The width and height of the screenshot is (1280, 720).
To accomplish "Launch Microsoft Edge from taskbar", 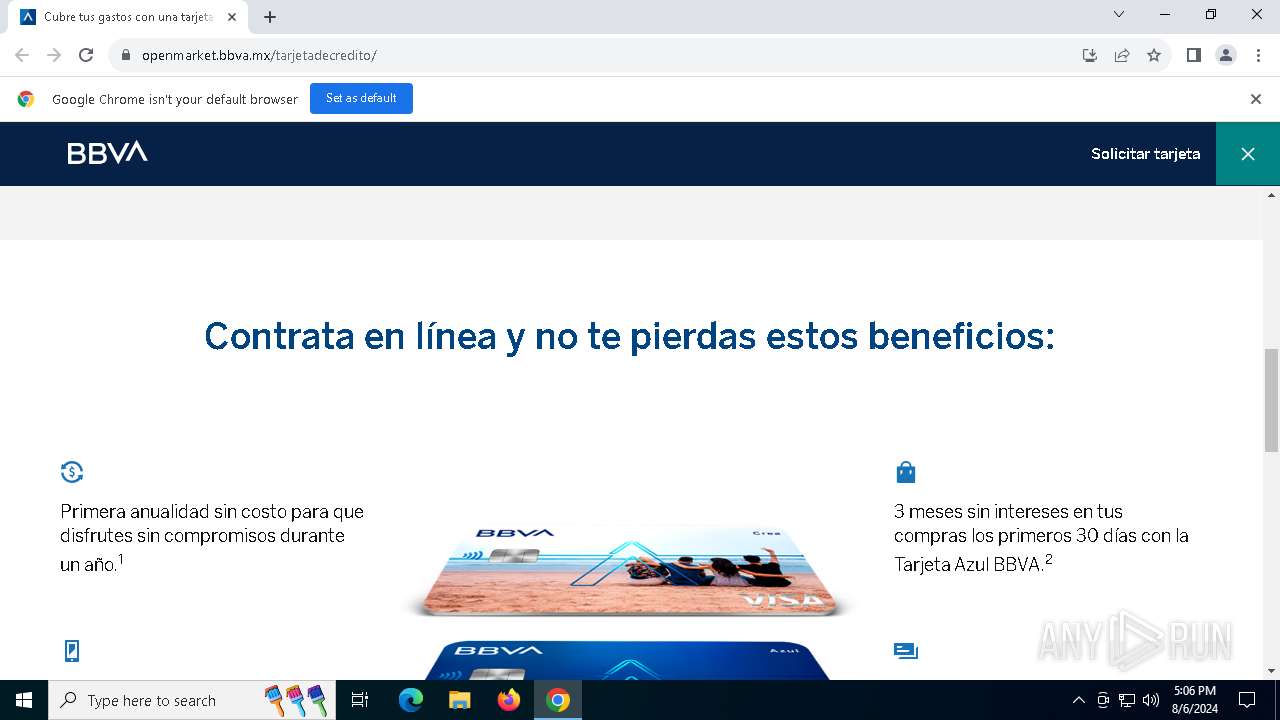I will click(x=411, y=700).
